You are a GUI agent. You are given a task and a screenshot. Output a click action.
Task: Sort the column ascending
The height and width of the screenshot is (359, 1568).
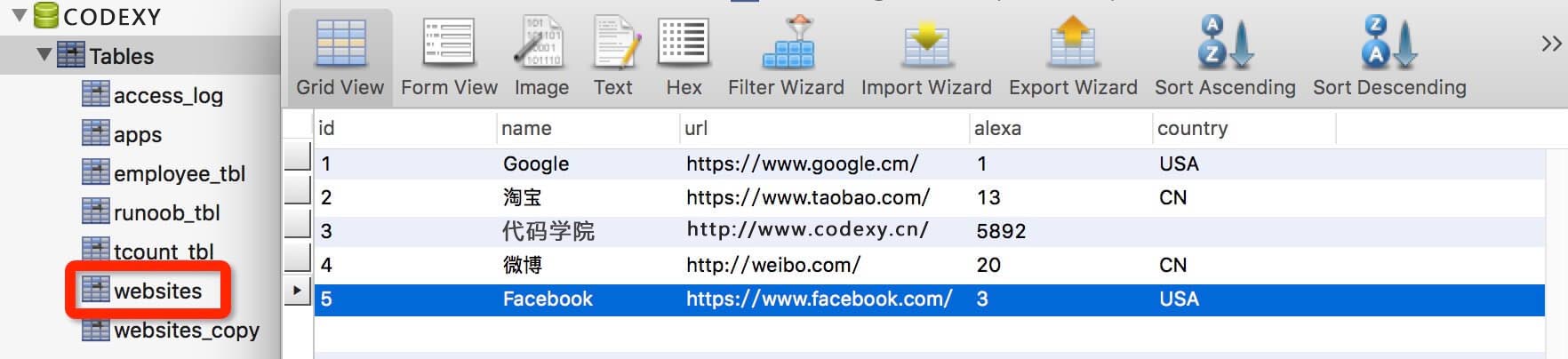[x=1225, y=57]
